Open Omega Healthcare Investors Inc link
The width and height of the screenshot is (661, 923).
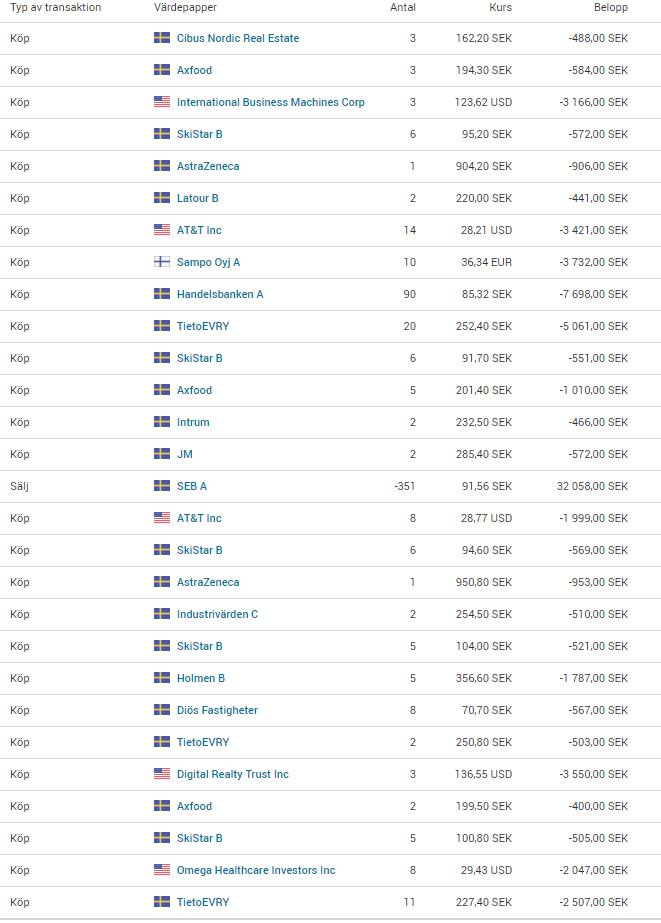tap(256, 870)
